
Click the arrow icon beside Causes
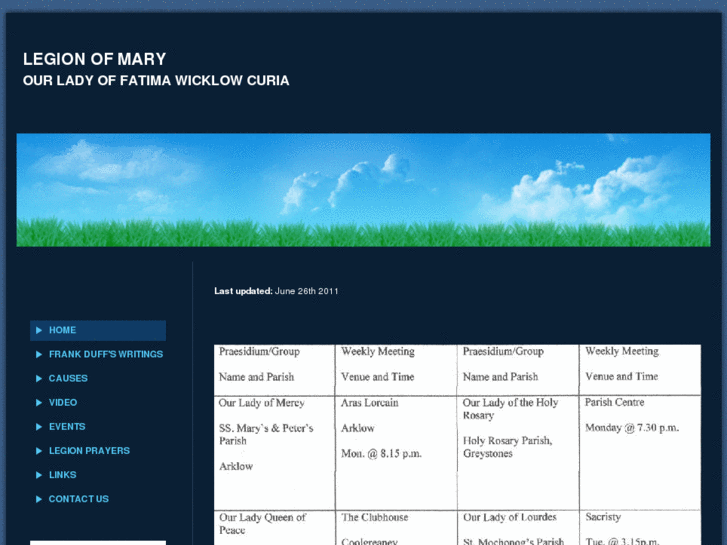point(39,378)
